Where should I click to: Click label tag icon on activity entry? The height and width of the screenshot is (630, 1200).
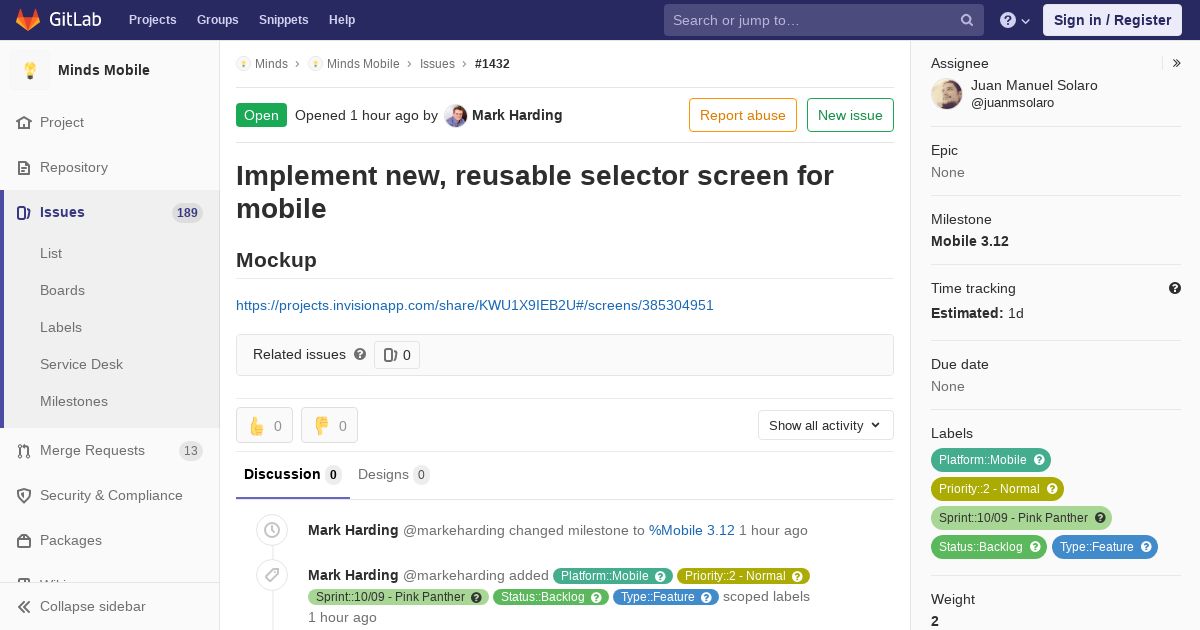coord(272,575)
